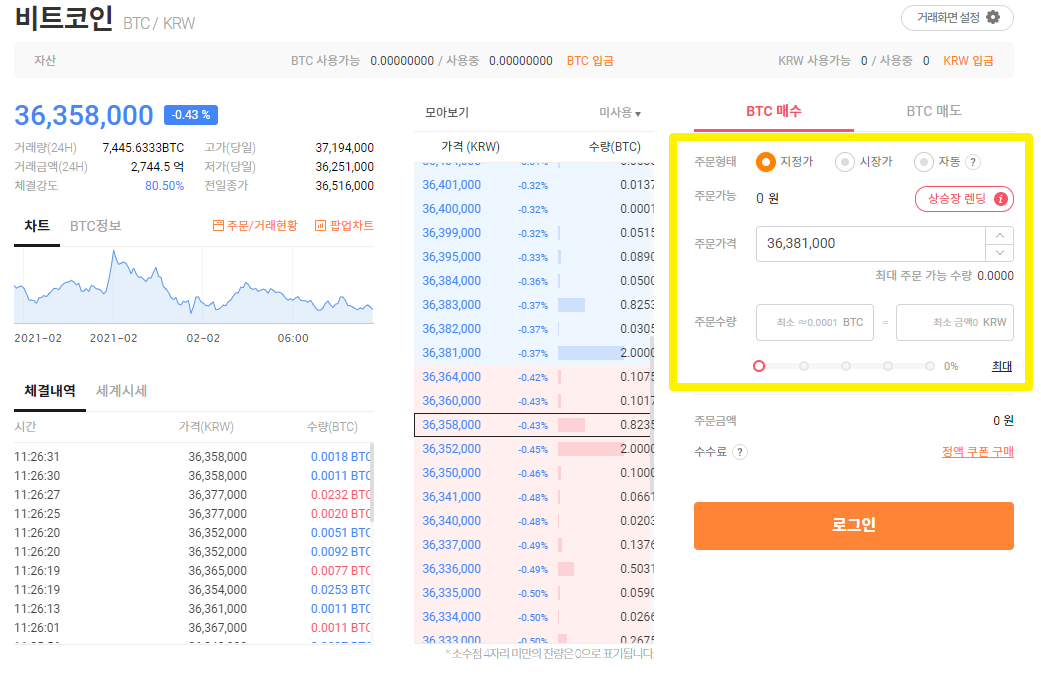Screen dimensions: 1041x674
Task: Click the 상승장 렌딩 button
Action: [964, 199]
